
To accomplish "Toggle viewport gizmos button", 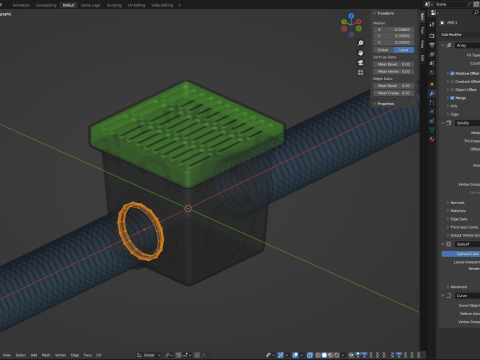I will pyautogui.click(x=281, y=355).
